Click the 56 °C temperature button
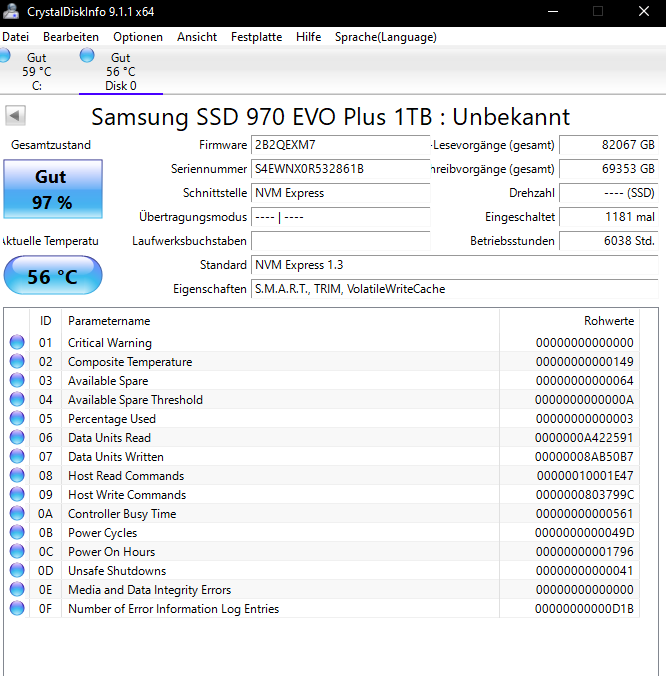 tap(53, 275)
